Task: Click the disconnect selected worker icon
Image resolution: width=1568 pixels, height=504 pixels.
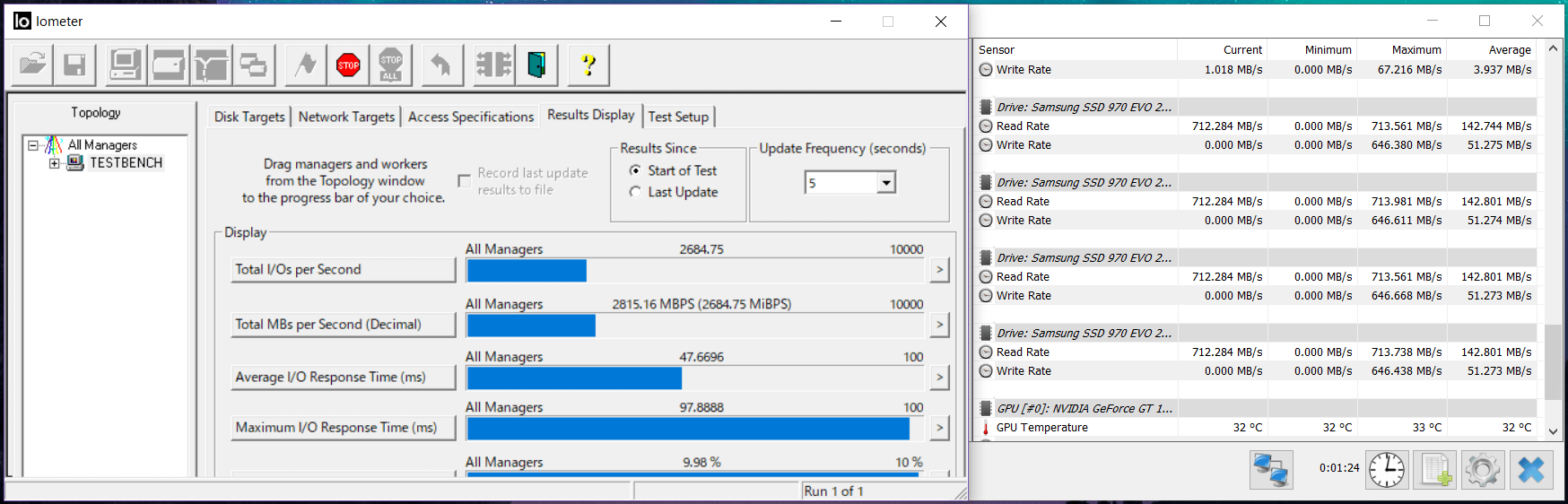Action: 493,65
